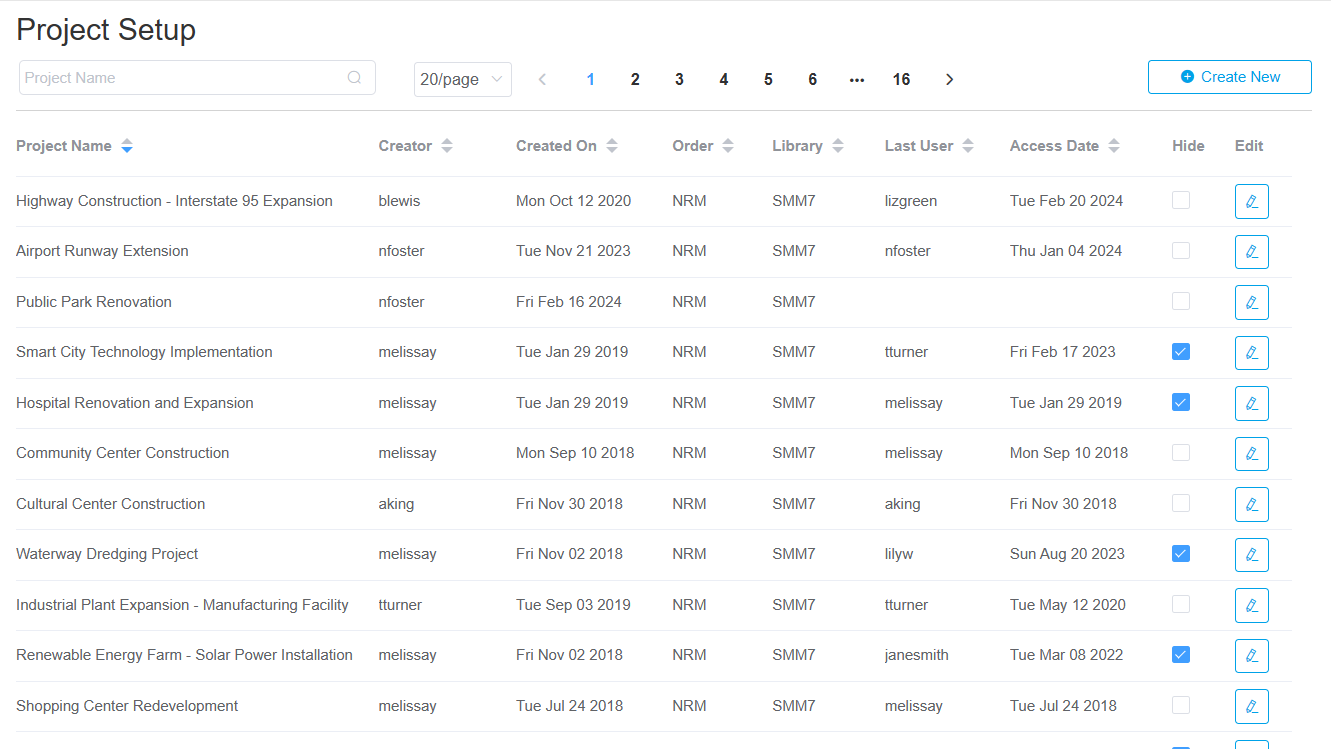Screen dimensions: 1331x749
Task: Click the ellipsis to jump pages ahead
Action: (856, 80)
